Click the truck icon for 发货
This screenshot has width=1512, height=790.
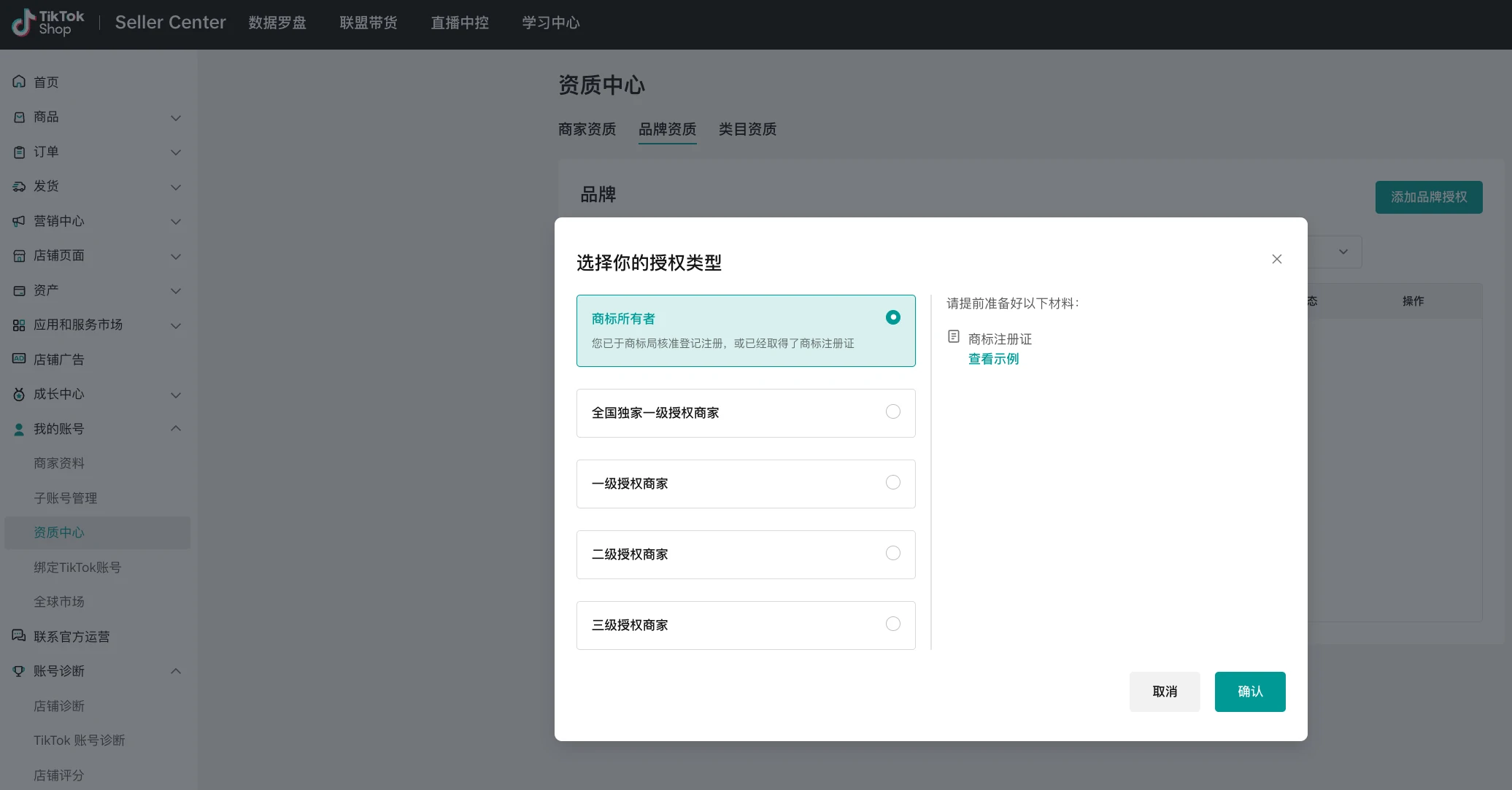point(19,187)
